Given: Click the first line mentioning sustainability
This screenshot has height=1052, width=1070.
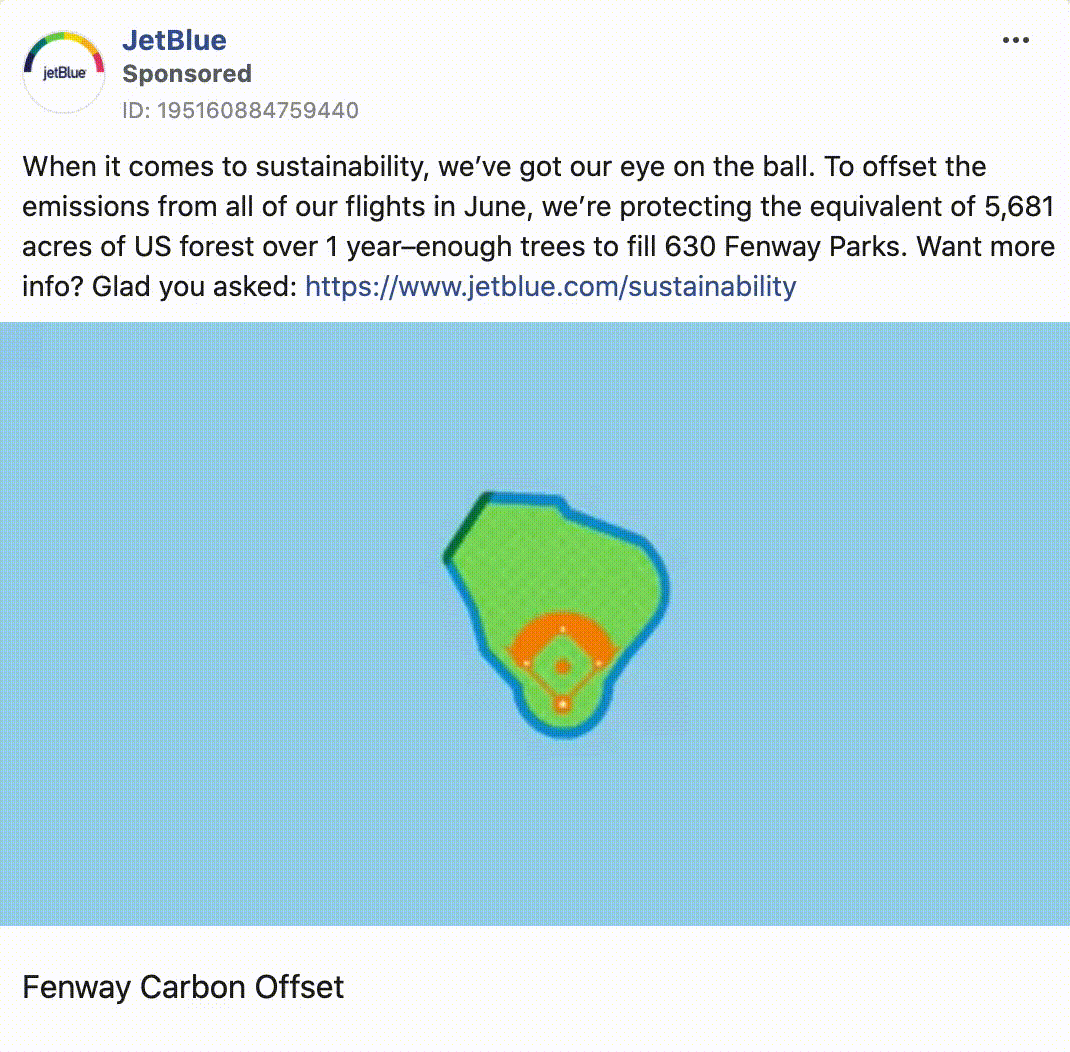Looking at the screenshot, I should (x=504, y=166).
